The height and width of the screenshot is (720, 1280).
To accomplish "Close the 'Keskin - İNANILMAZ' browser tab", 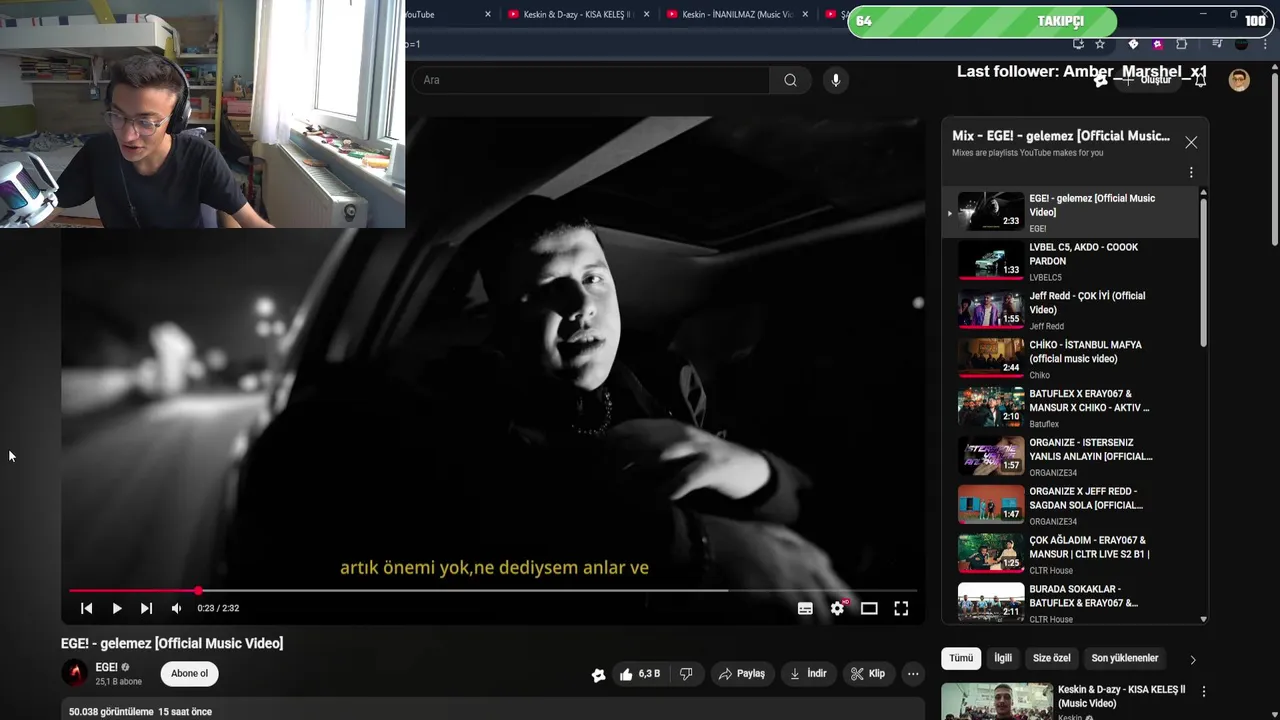I will pyautogui.click(x=805, y=15).
